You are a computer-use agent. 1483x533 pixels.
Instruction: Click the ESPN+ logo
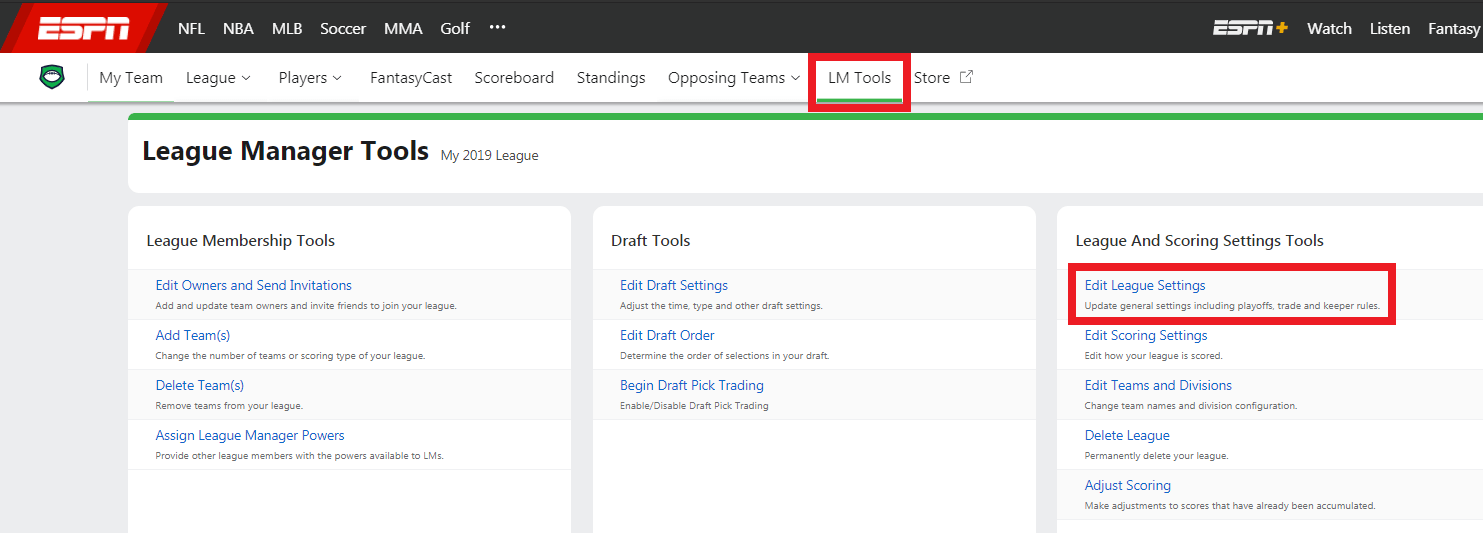coord(1250,28)
